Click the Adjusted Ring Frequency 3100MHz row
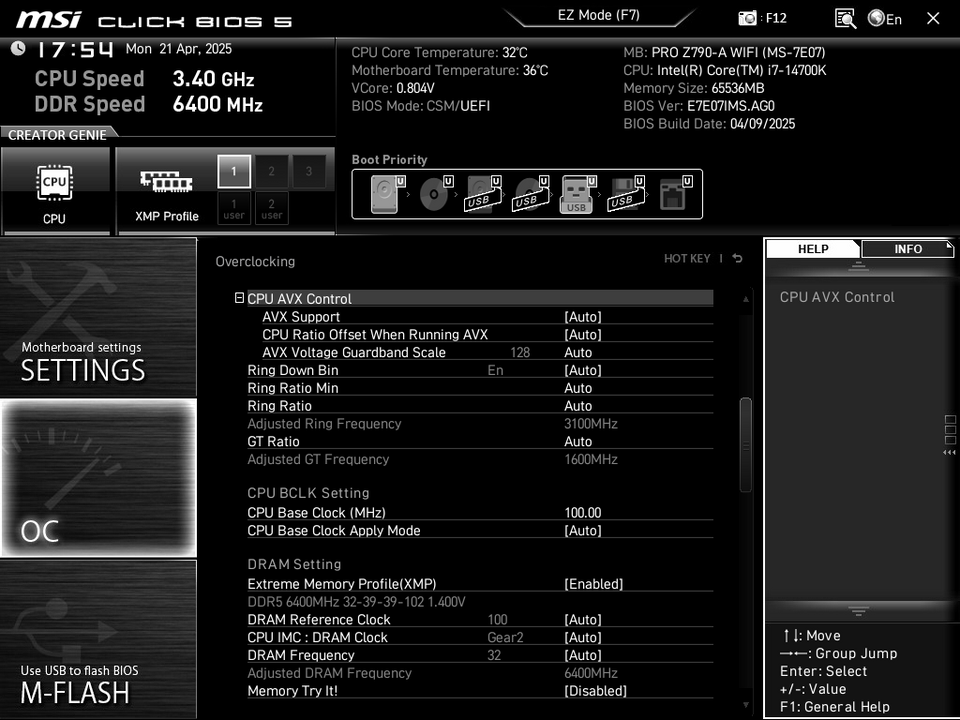960x720 pixels. (x=480, y=423)
